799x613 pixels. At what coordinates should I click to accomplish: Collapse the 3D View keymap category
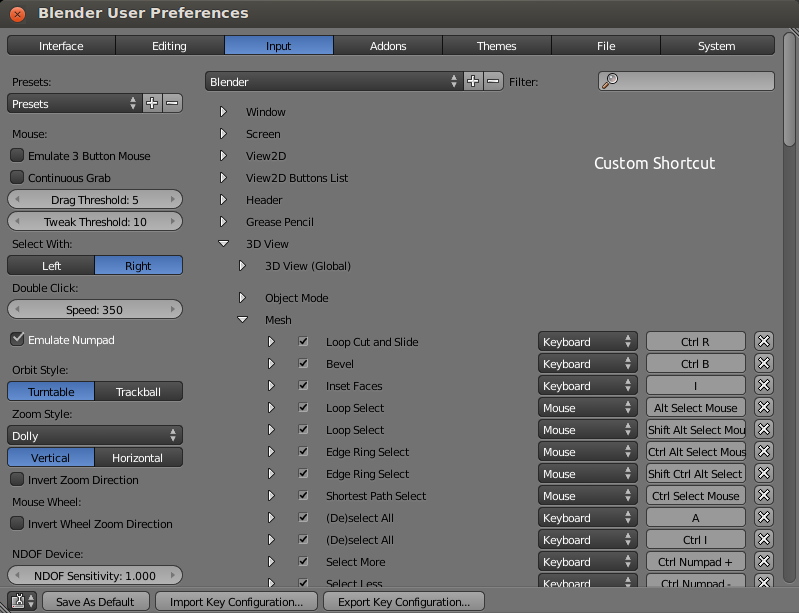pos(223,244)
